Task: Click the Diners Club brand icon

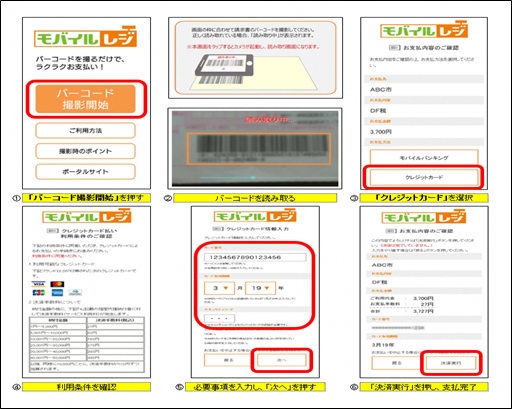Action: click(75, 293)
